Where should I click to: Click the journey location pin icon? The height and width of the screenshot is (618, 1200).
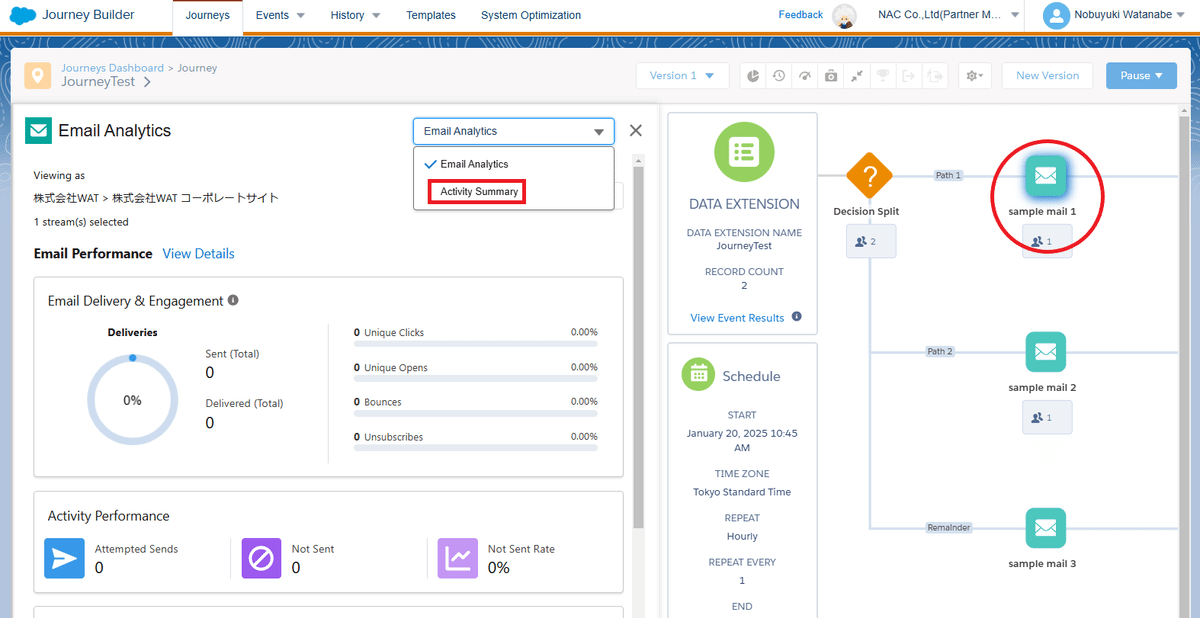pyautogui.click(x=38, y=76)
